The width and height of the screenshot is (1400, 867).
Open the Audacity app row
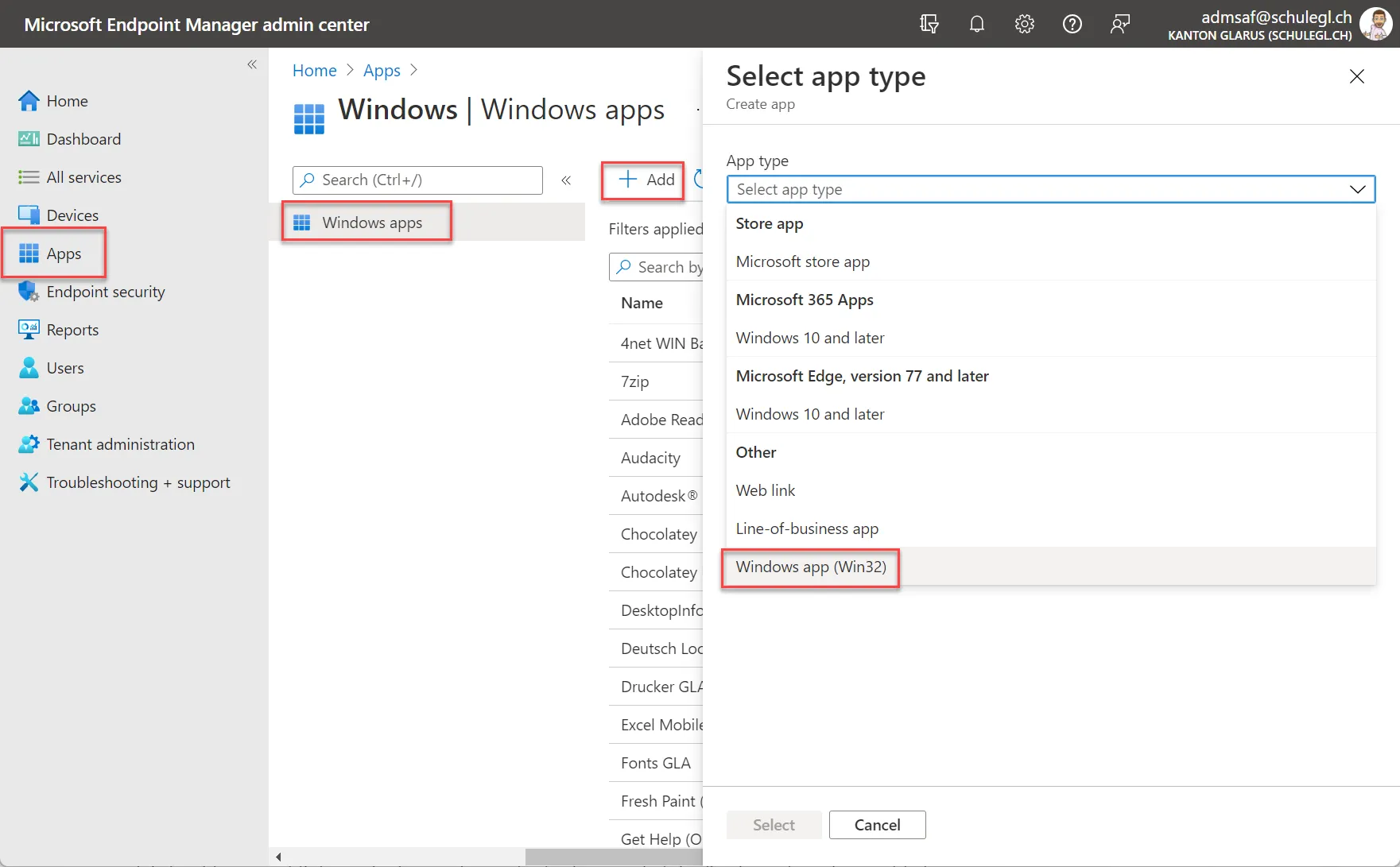[x=656, y=458]
